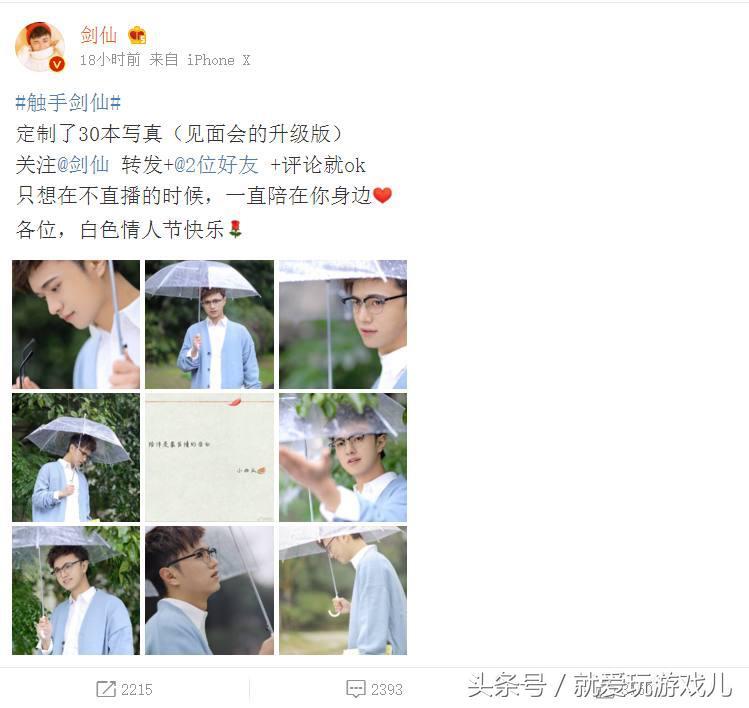Screen dimensions: 749x708
Task: Click the crown membership badge icon
Action: [137, 35]
